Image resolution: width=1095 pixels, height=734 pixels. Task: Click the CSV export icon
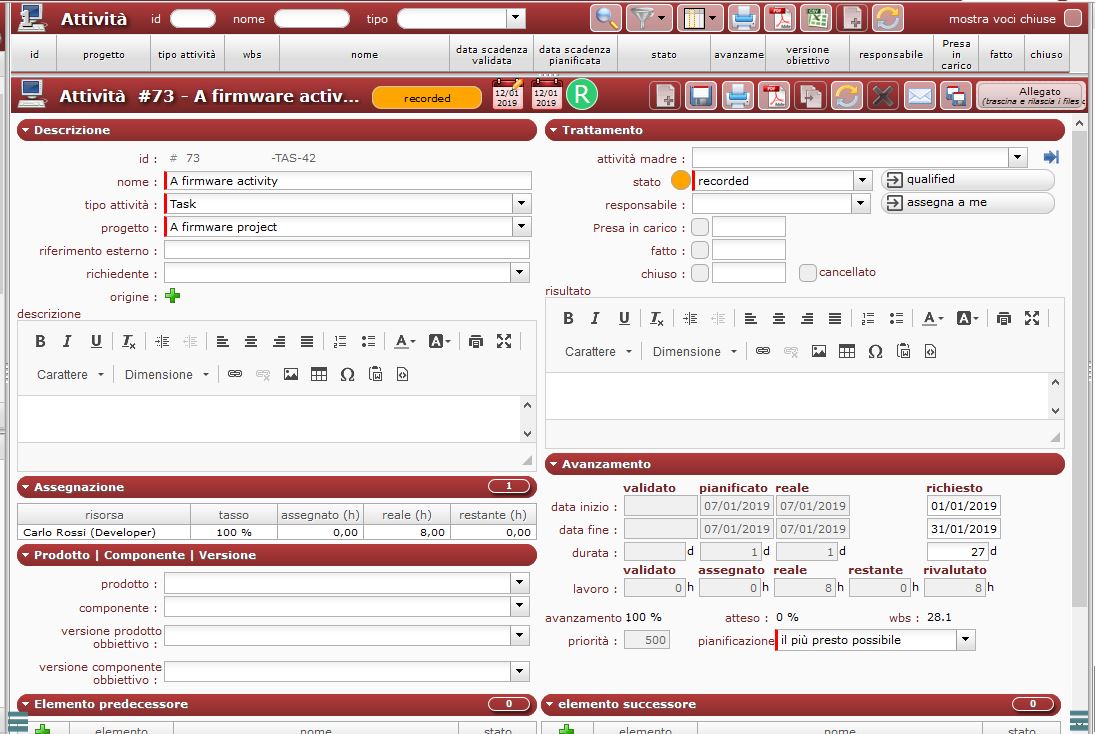tap(816, 18)
